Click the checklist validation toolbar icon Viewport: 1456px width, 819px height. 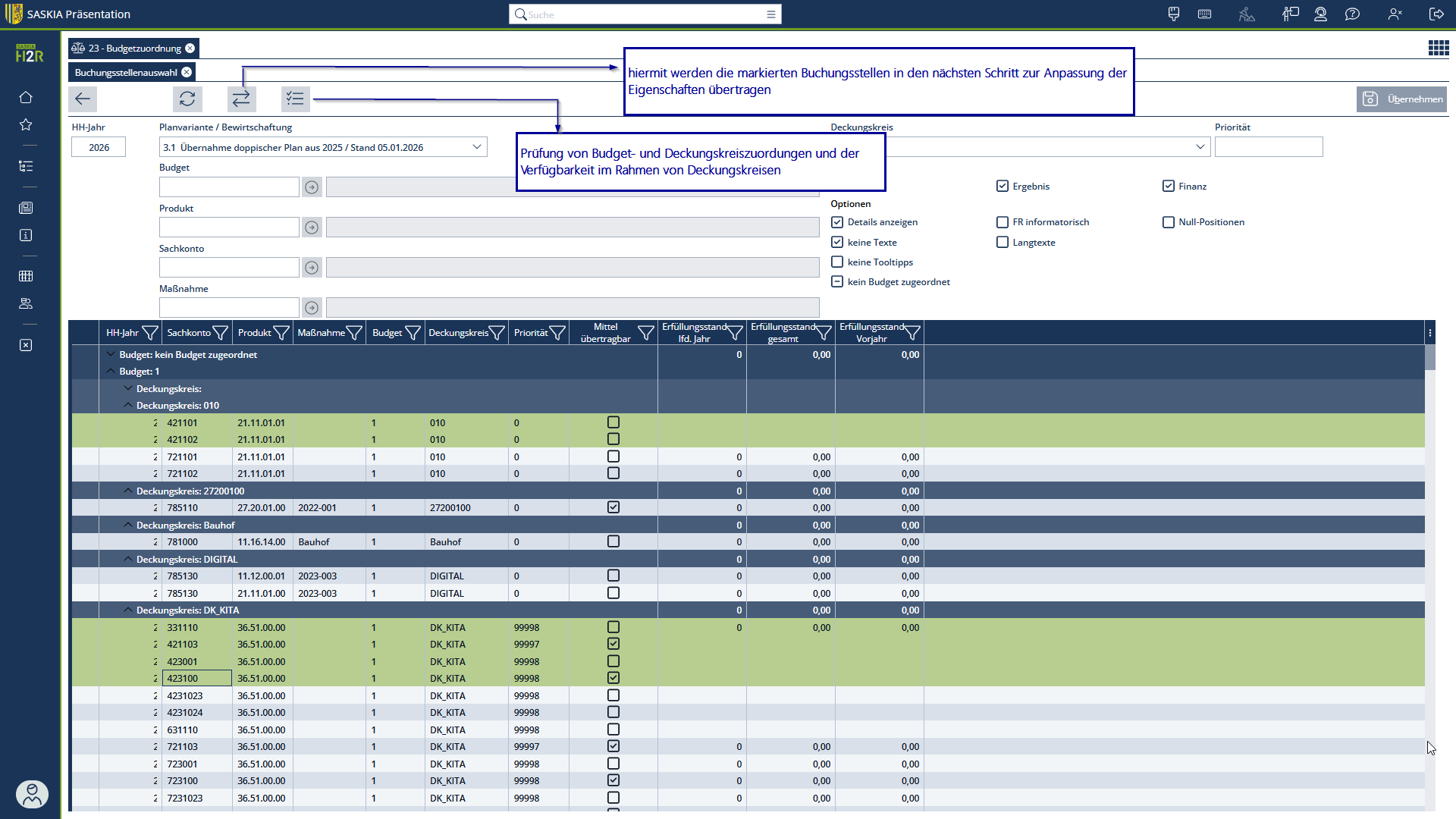295,99
